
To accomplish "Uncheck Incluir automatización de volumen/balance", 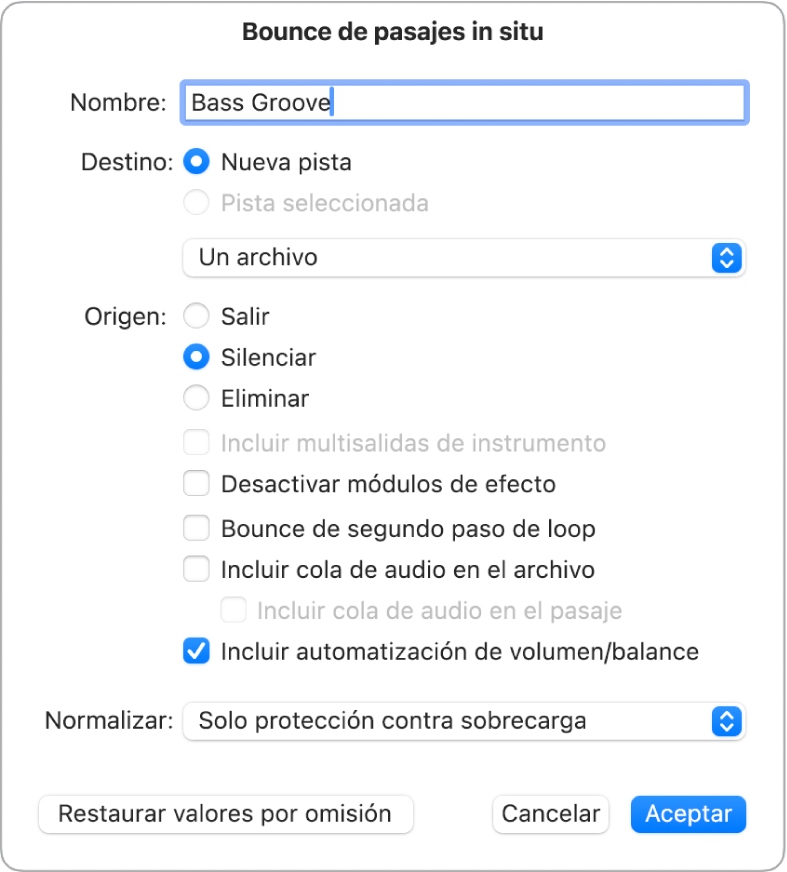I will [x=197, y=652].
